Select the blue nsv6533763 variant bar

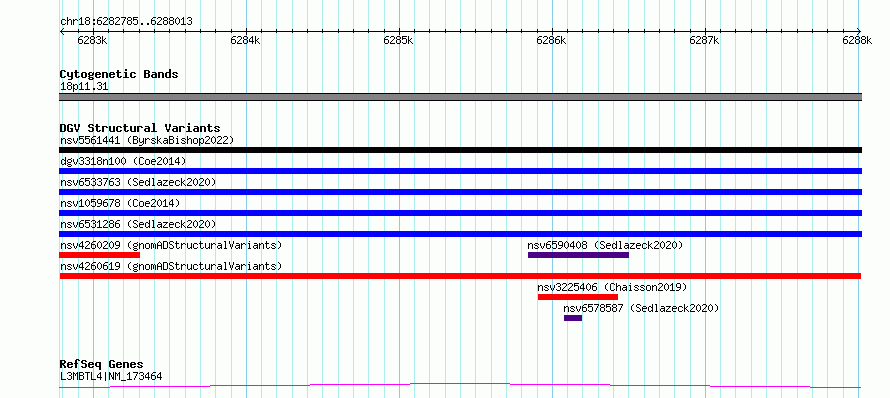pyautogui.click(x=460, y=192)
